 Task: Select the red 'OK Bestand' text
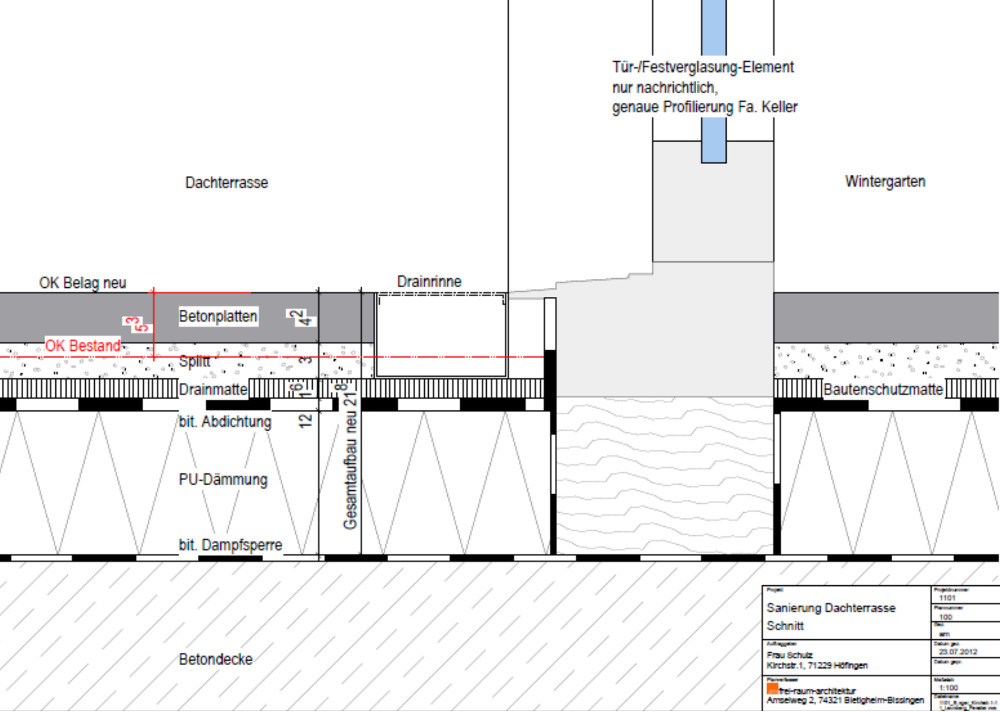tap(83, 346)
